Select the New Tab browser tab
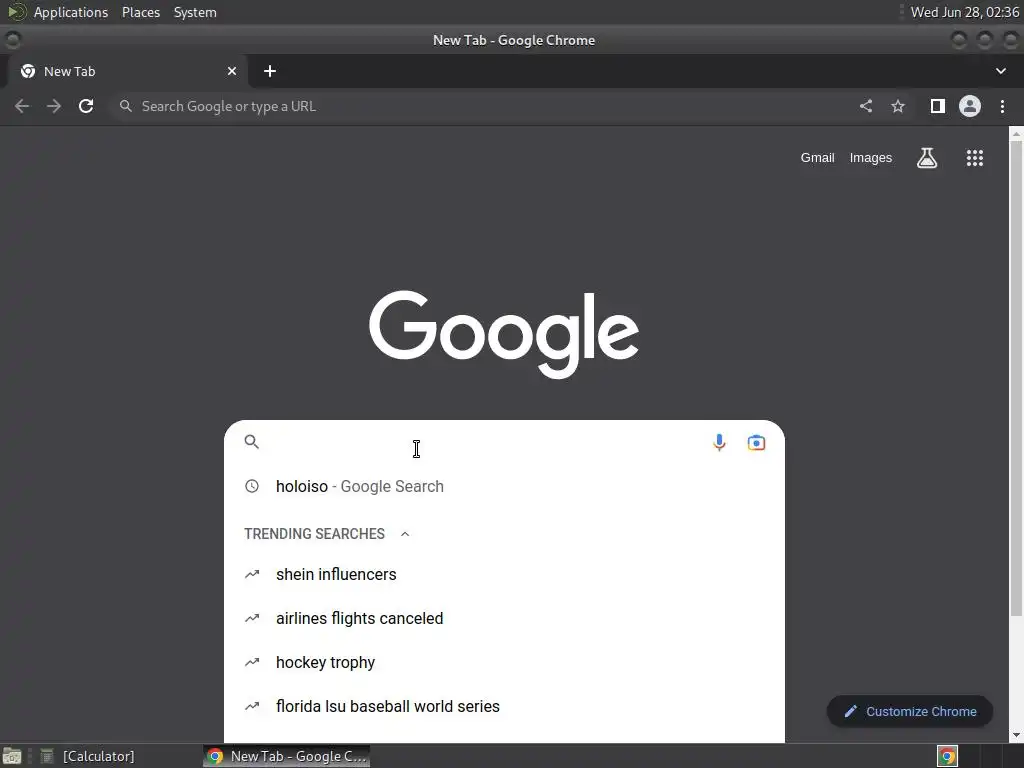 point(127,71)
